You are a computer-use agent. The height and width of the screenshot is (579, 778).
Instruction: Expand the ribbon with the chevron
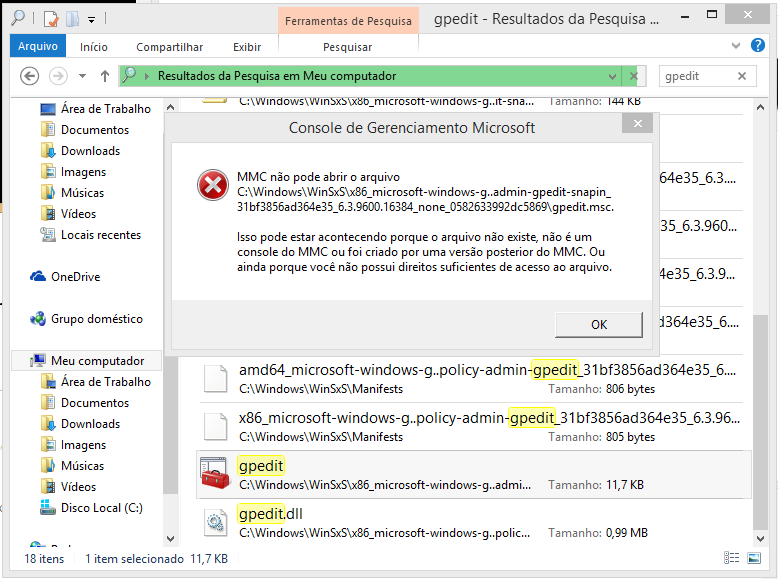[736, 46]
